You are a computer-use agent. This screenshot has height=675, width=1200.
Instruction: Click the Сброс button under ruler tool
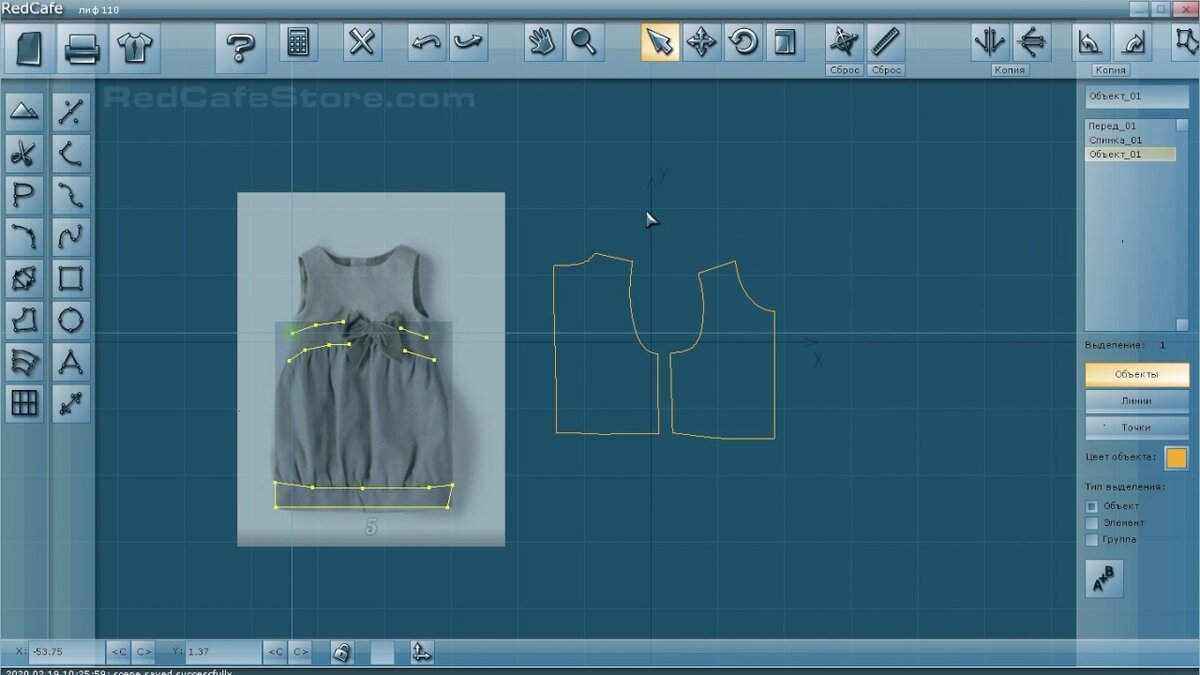pyautogui.click(x=886, y=70)
